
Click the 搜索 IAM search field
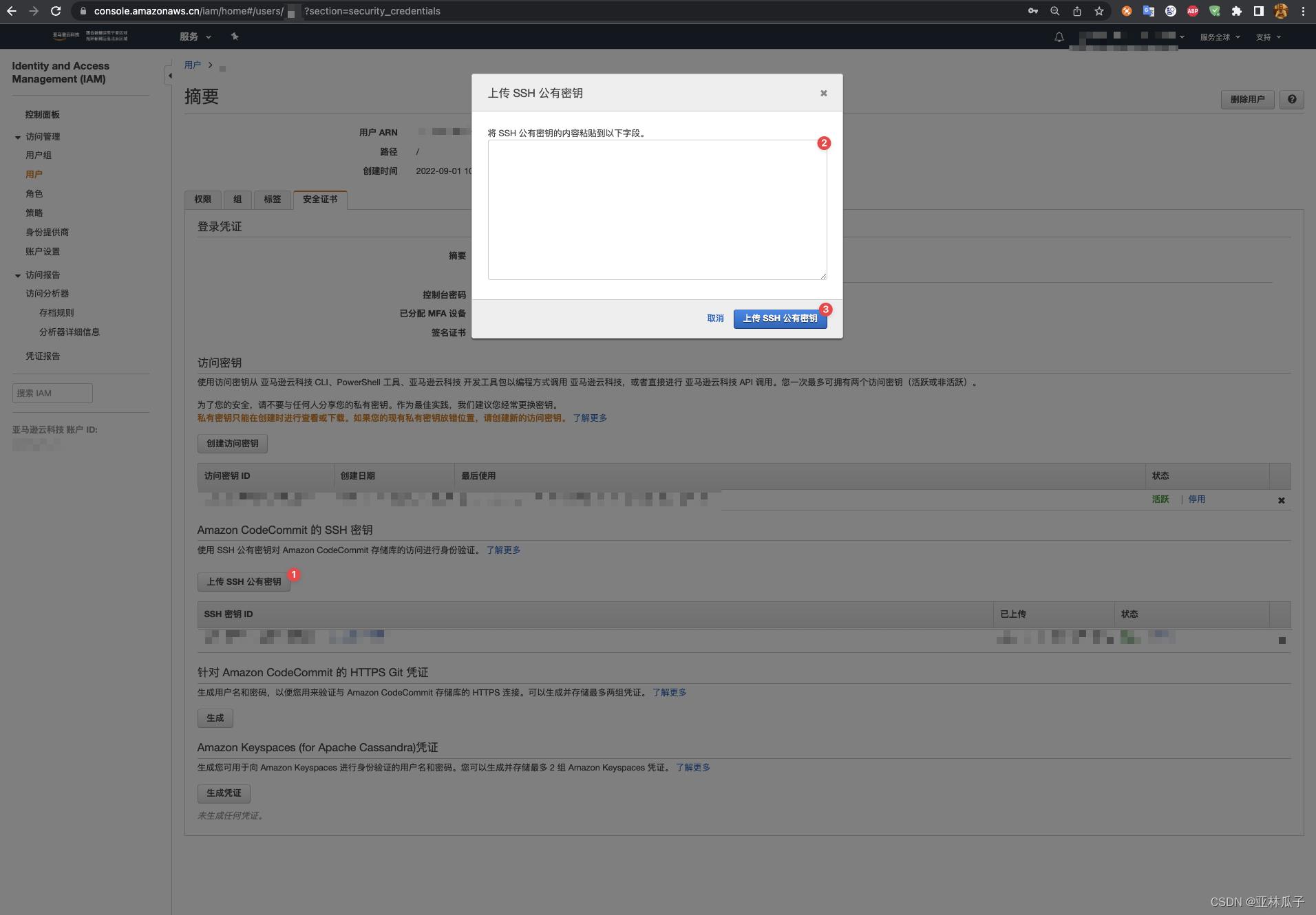pos(52,394)
